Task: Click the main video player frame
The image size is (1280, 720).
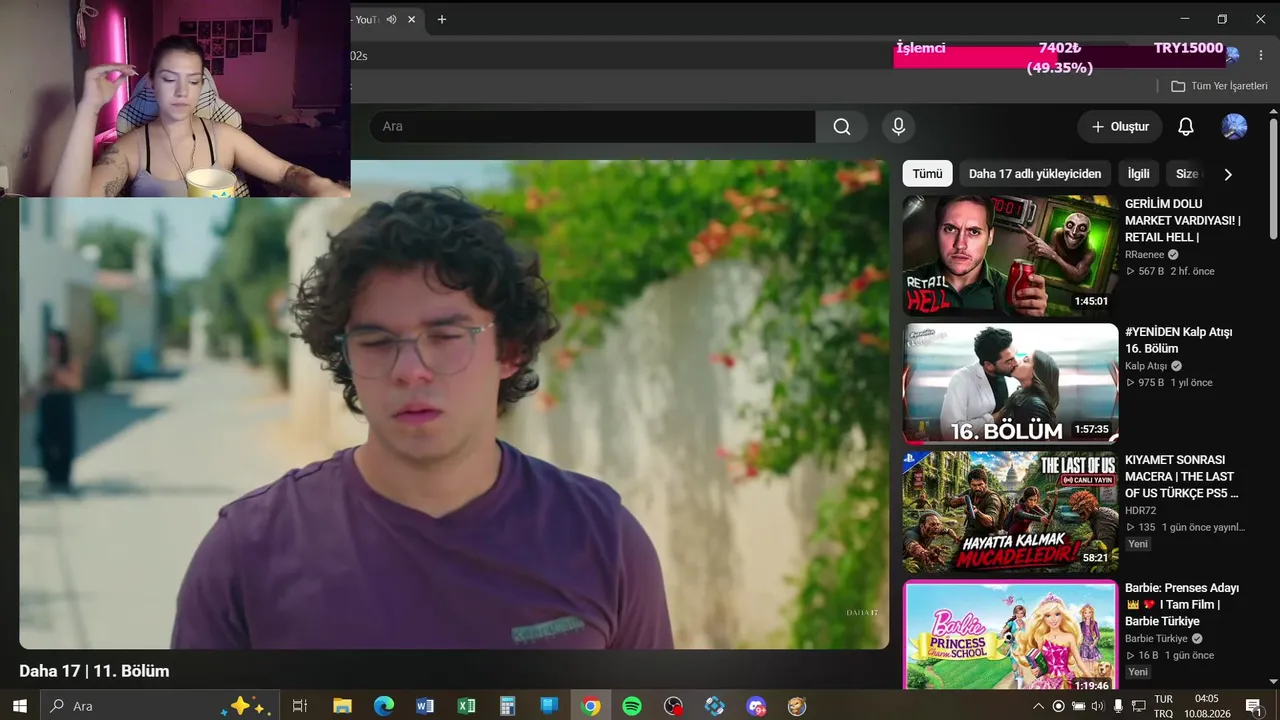Action: (x=454, y=405)
